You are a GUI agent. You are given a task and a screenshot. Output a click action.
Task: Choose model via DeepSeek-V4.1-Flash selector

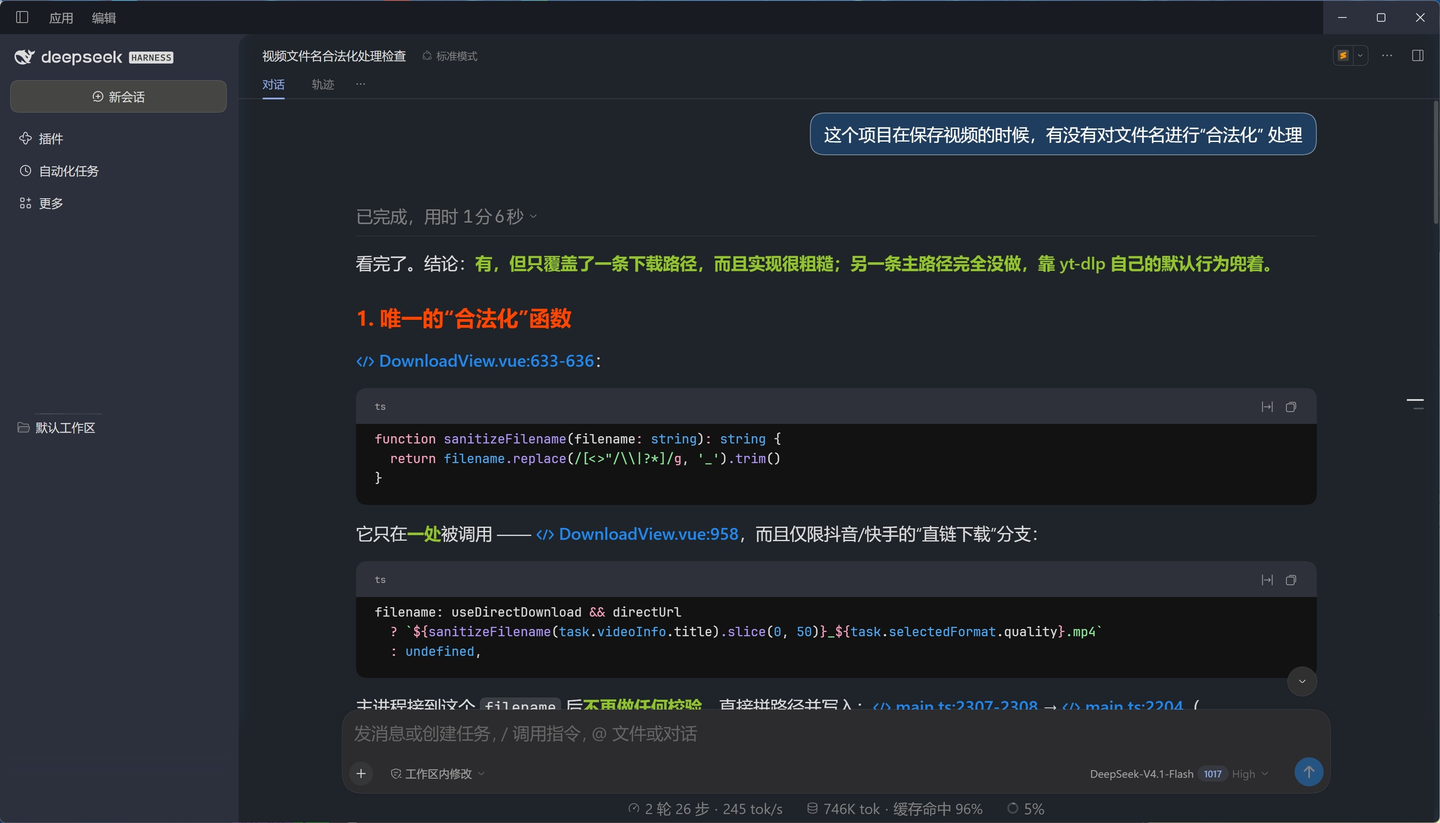coord(1141,774)
